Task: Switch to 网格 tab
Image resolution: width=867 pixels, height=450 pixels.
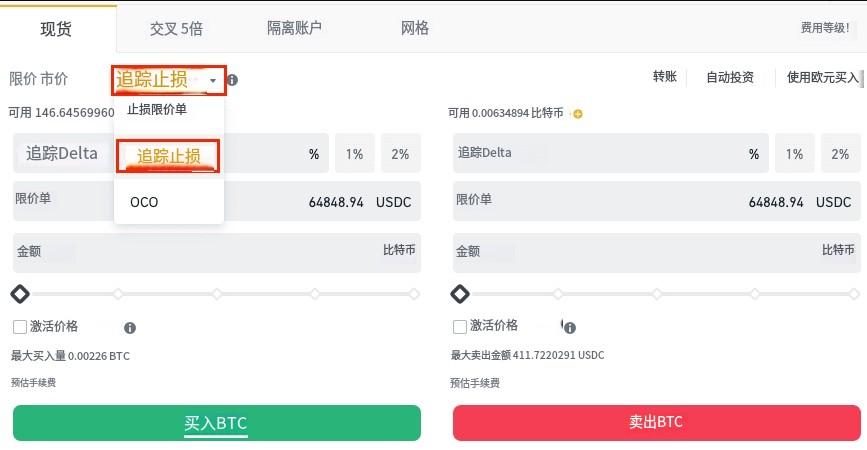Action: point(414,28)
